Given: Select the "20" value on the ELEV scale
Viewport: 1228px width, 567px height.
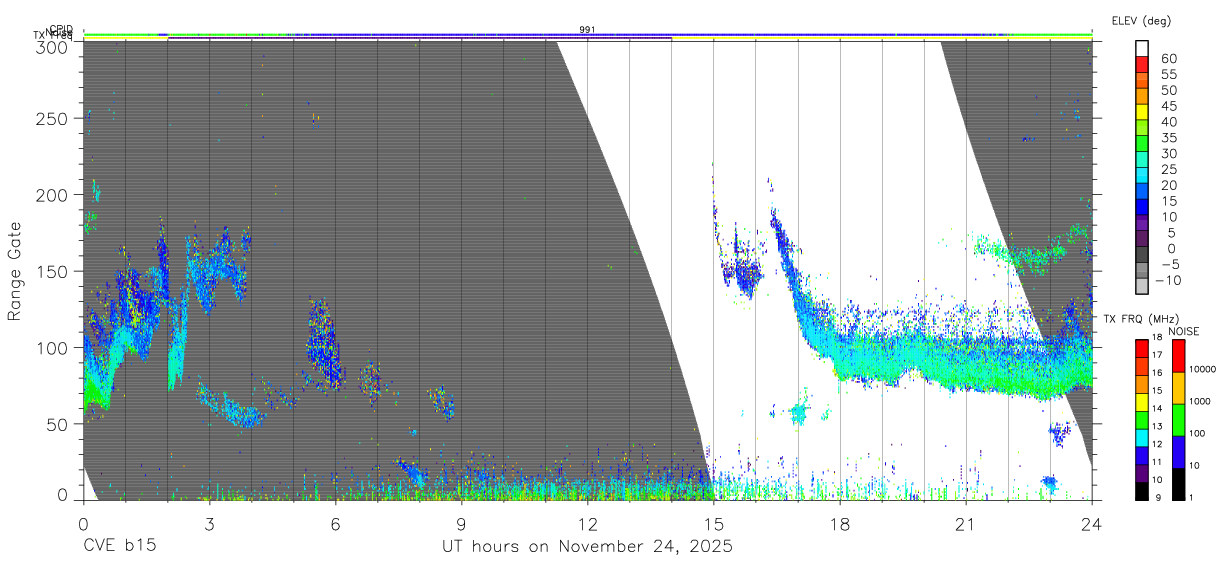Looking at the screenshot, I should click(x=1168, y=185).
